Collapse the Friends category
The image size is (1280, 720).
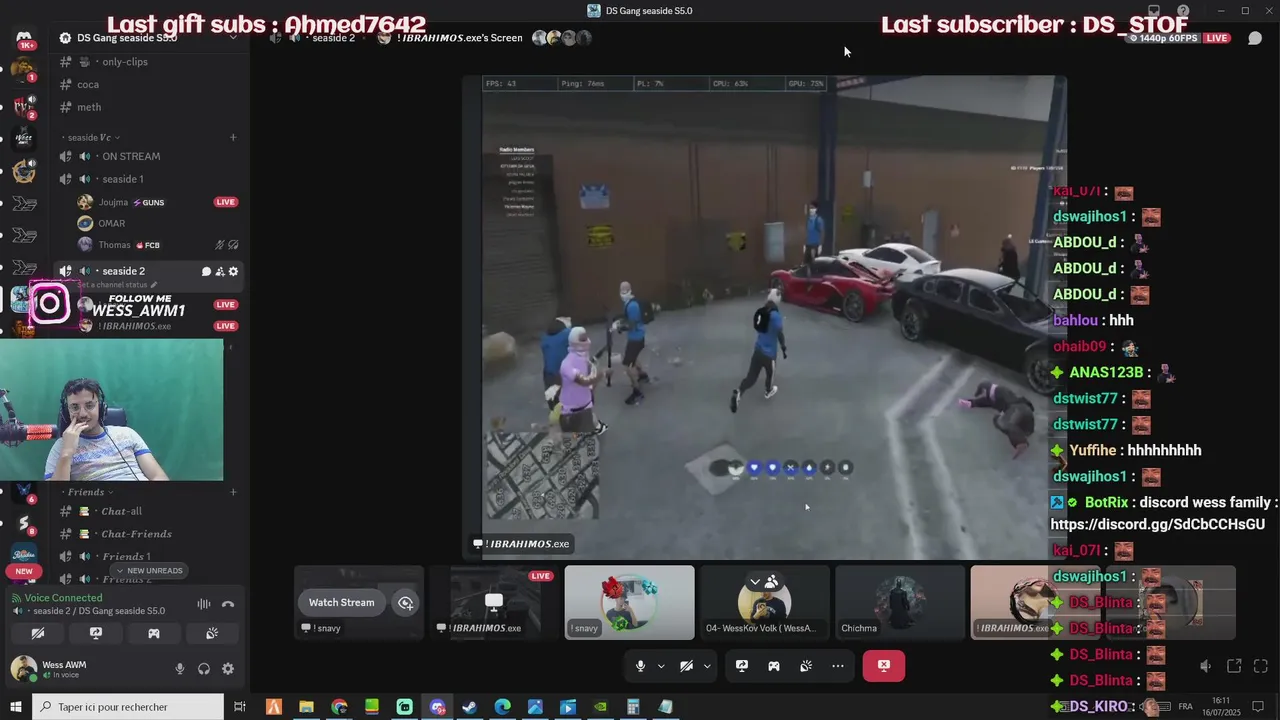(x=86, y=492)
